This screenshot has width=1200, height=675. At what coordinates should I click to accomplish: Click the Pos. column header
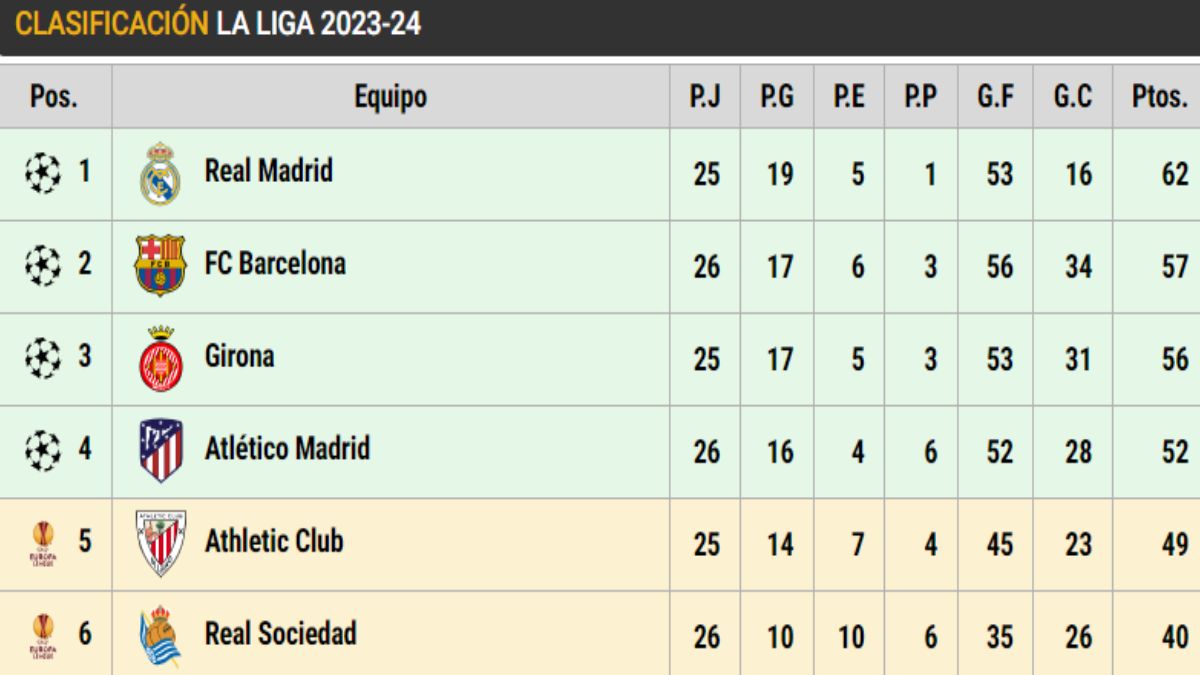pyautogui.click(x=55, y=97)
